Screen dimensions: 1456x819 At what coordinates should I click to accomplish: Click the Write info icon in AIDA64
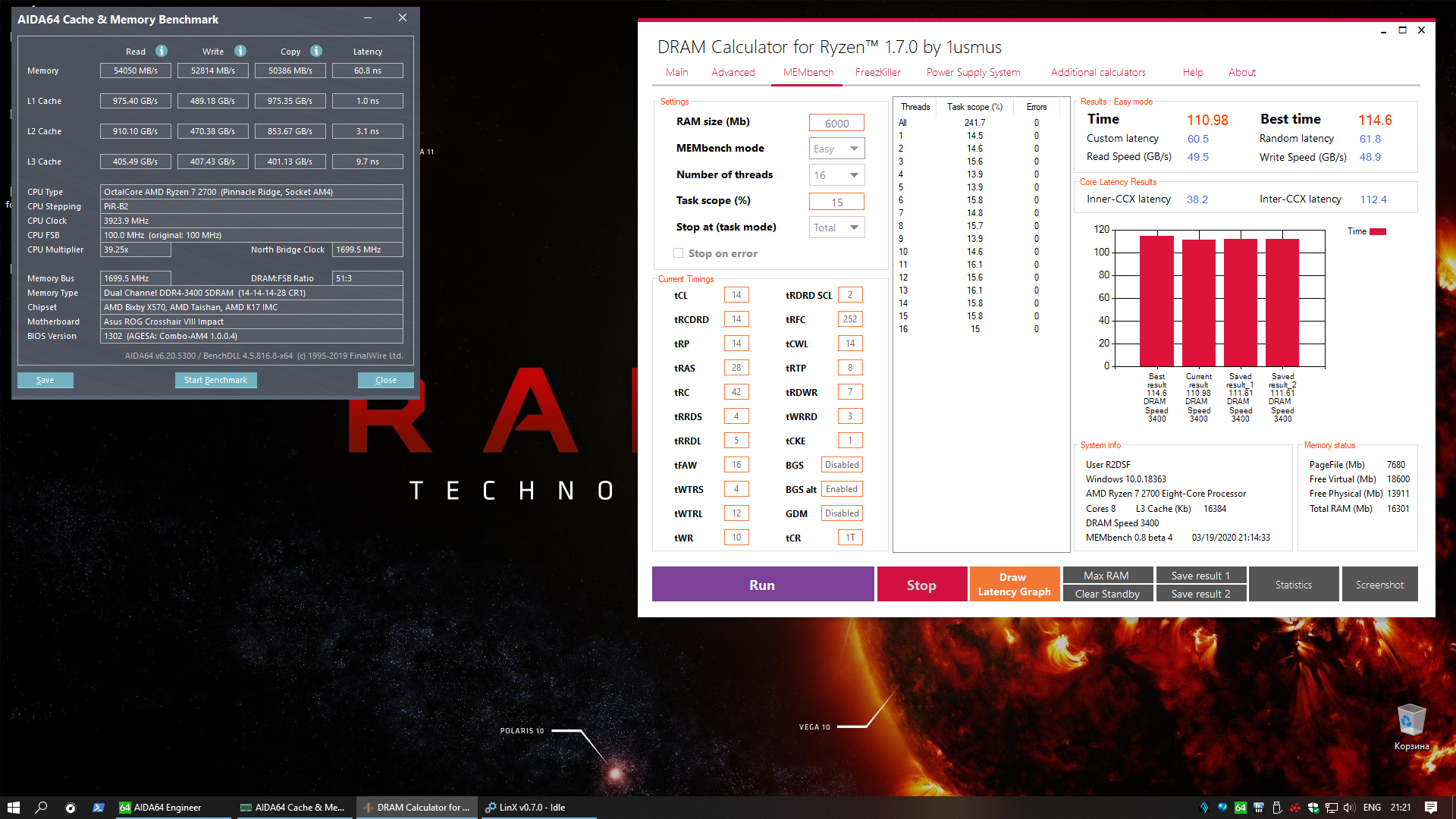point(240,51)
